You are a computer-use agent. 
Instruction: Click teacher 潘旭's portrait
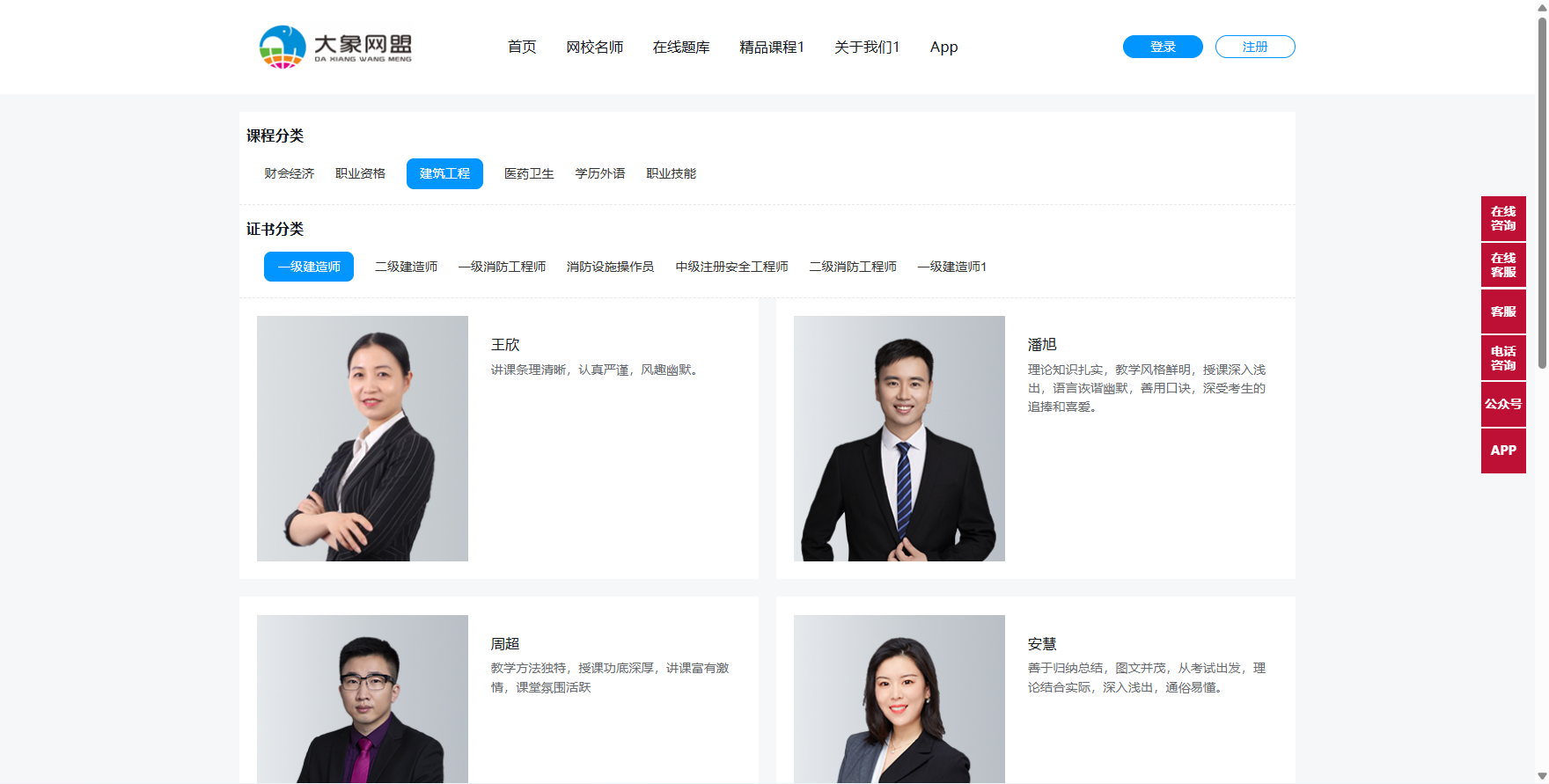899,438
